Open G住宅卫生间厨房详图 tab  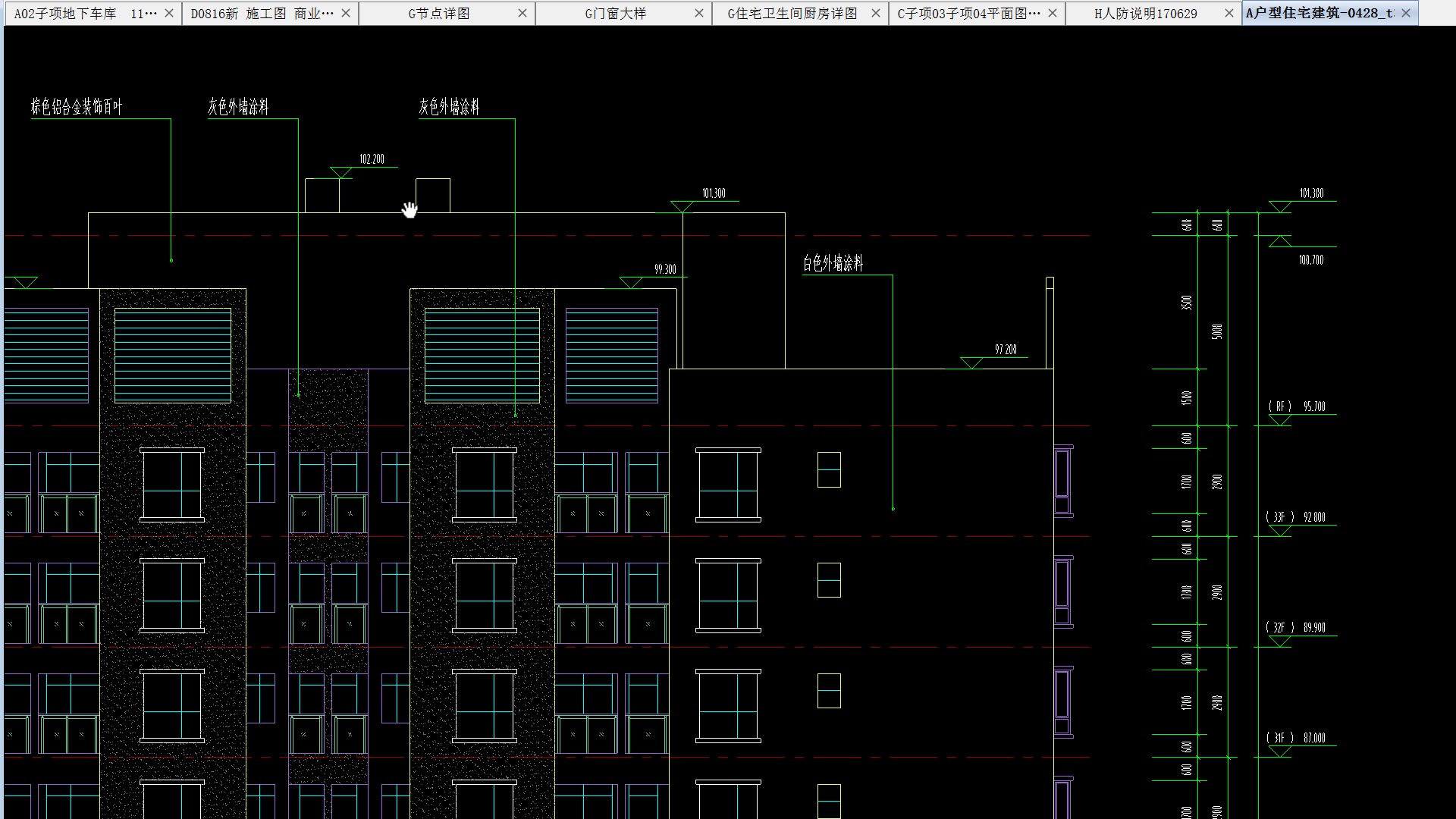(799, 13)
